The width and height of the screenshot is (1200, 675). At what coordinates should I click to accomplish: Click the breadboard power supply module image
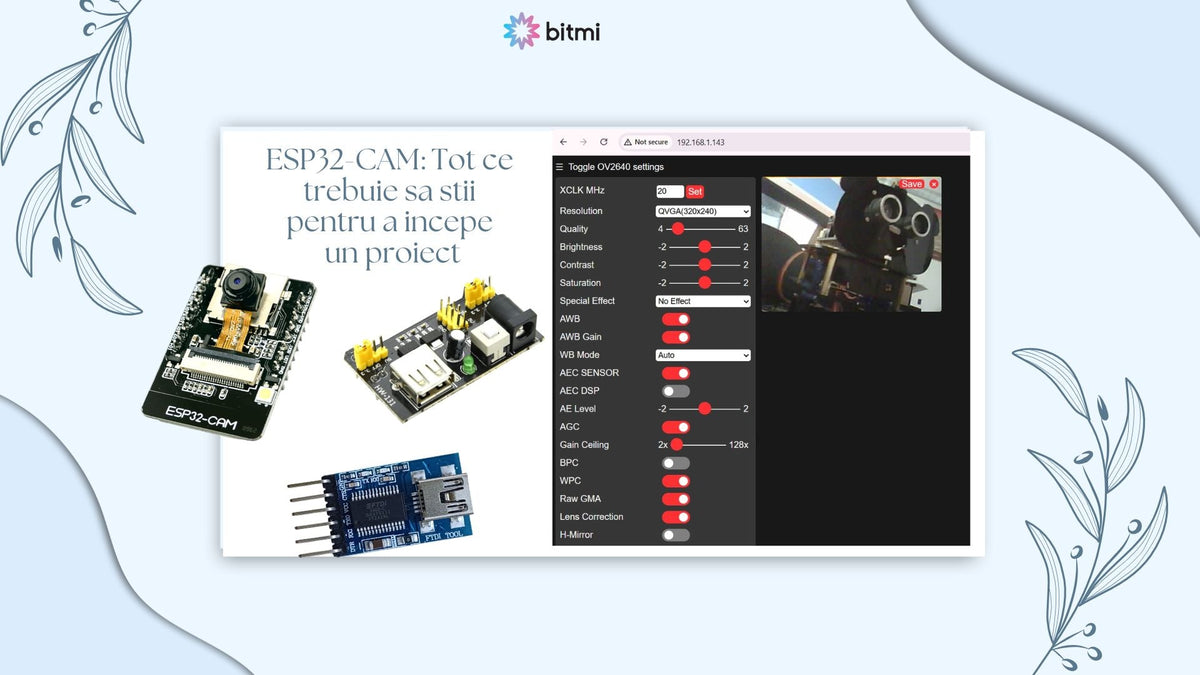[x=442, y=349]
